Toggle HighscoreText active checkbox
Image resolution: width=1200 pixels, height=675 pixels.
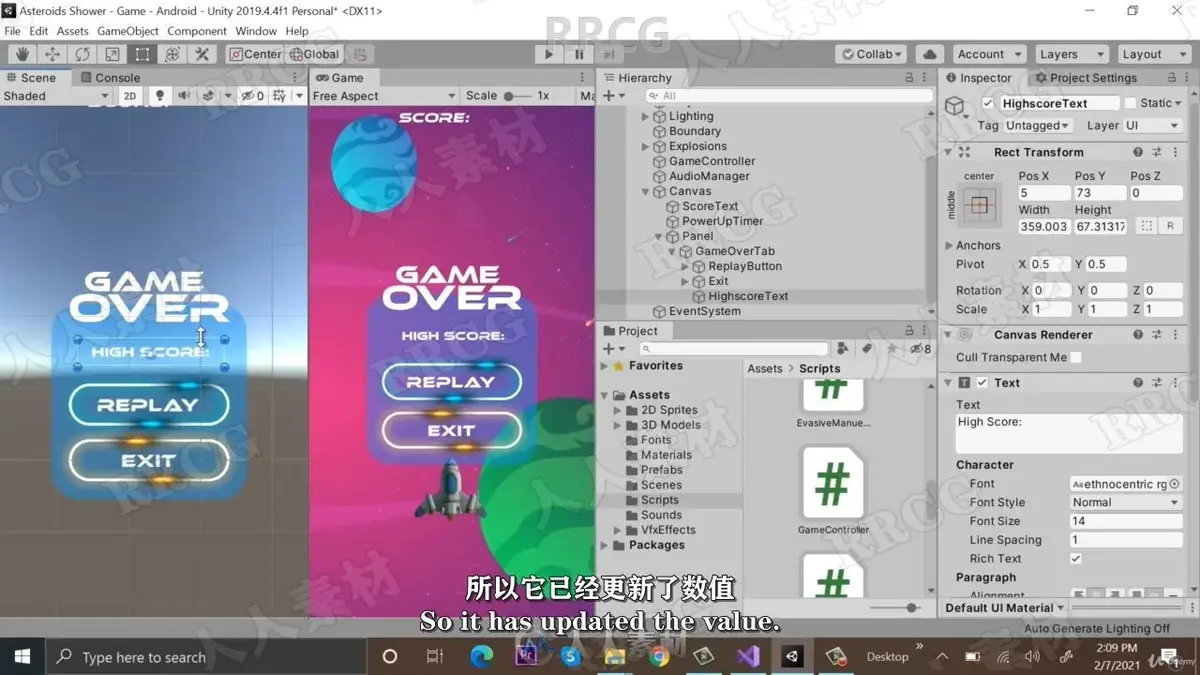click(988, 103)
